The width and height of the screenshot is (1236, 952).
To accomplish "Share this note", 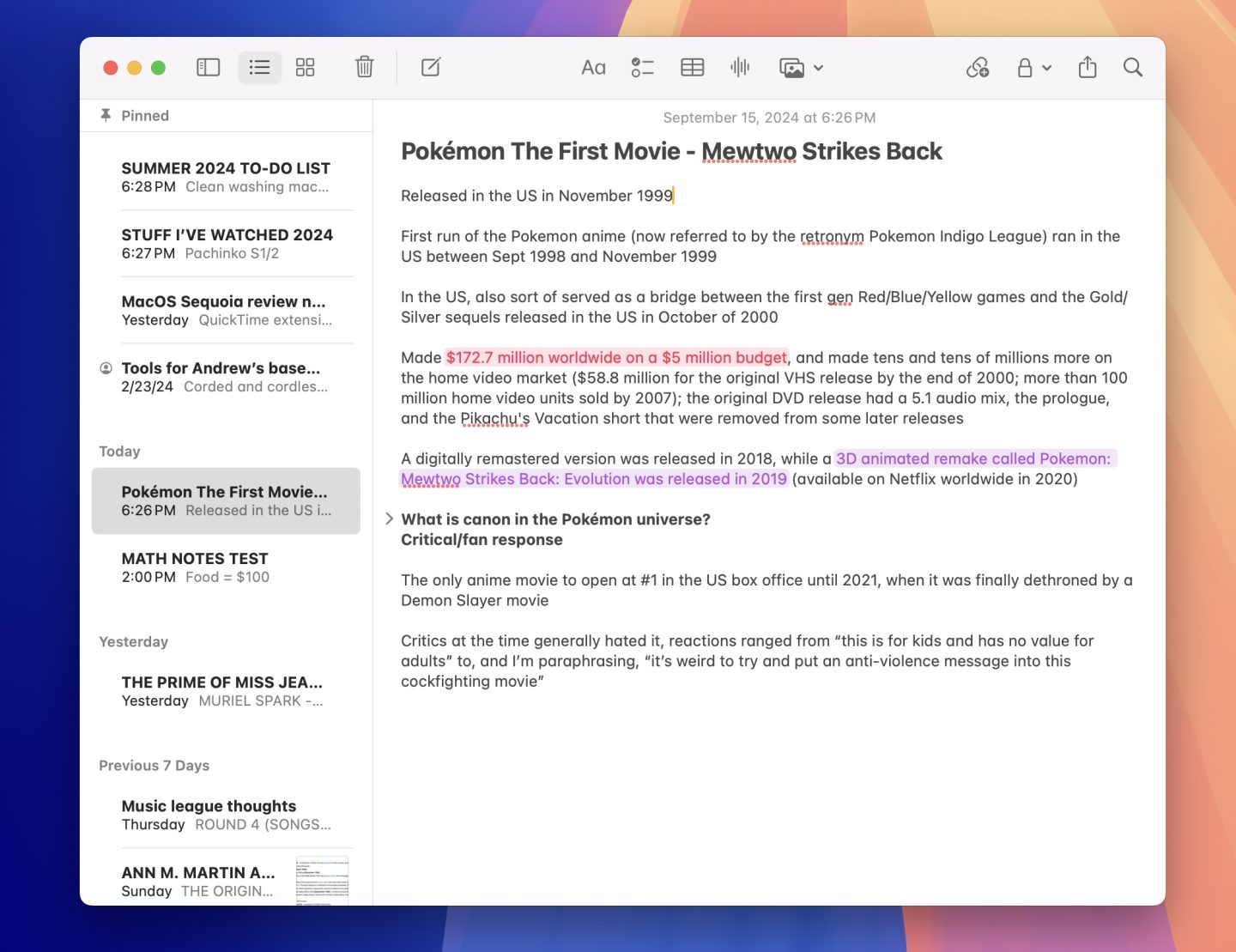I will (1088, 68).
